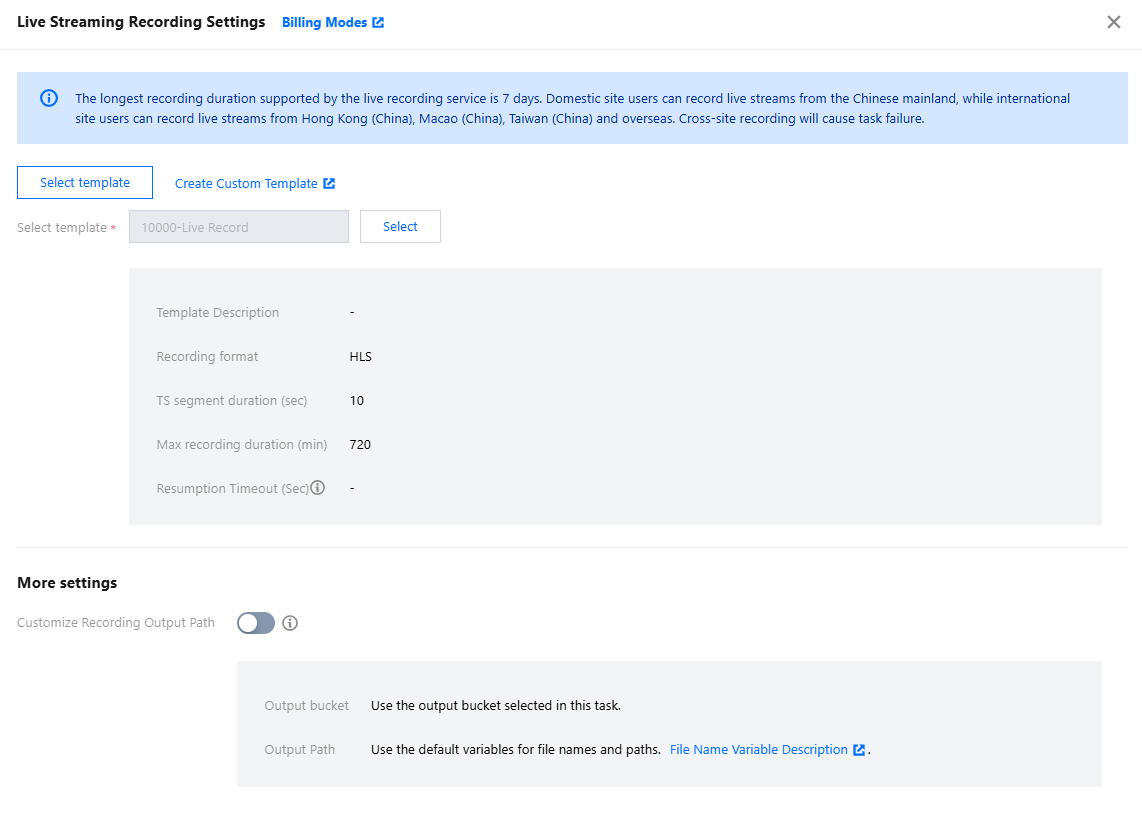
Task: Switch to the Select template tab
Action: (85, 183)
